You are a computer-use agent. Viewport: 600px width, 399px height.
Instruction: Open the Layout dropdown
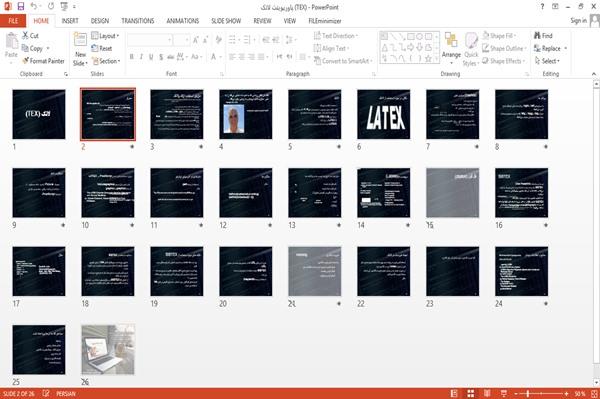(105, 36)
